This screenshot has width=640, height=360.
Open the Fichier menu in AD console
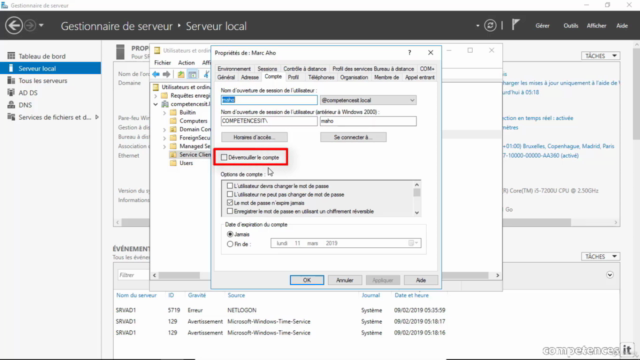(162, 62)
